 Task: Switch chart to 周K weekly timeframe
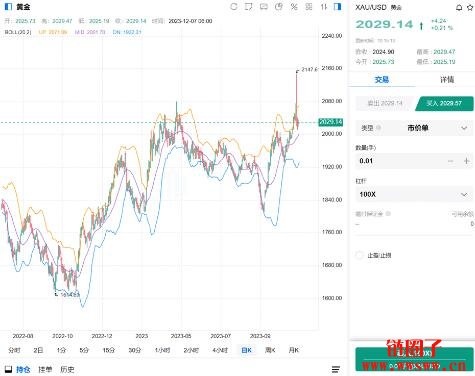(270, 350)
